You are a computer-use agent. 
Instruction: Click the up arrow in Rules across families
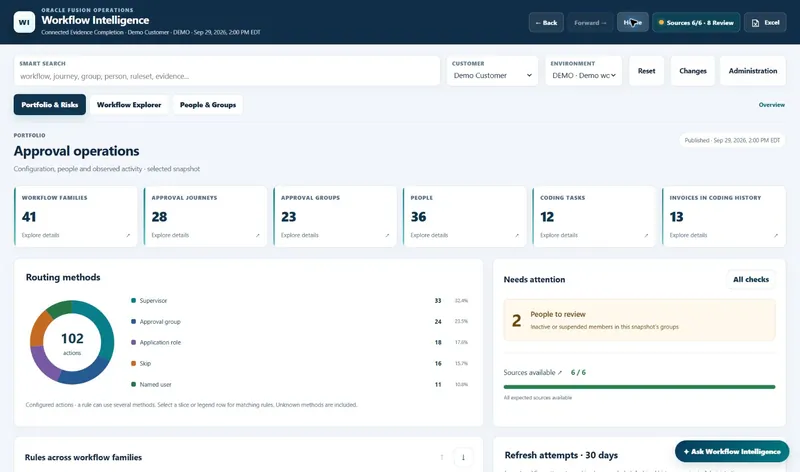[x=442, y=457]
